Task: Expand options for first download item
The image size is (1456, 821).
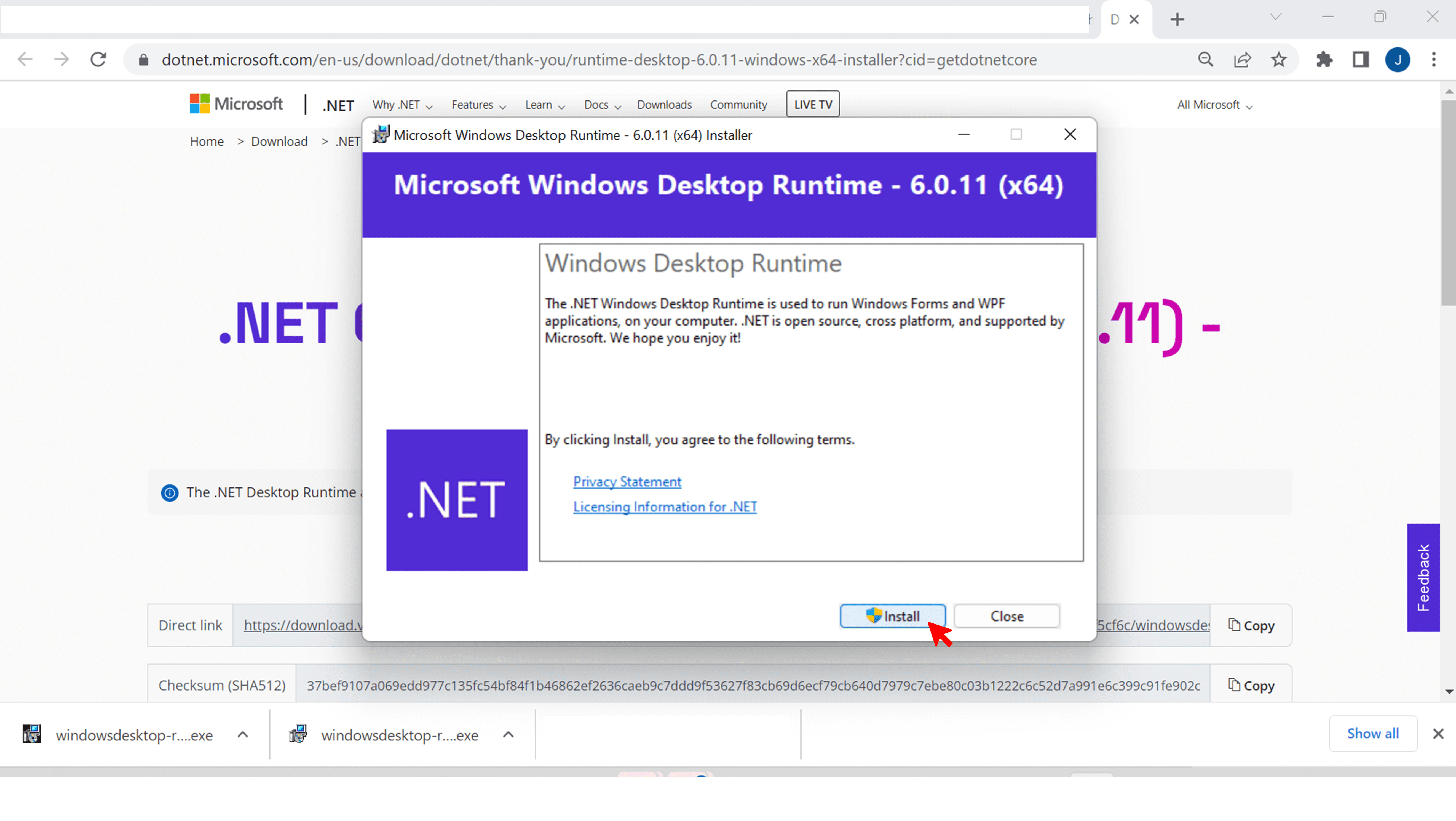Action: pos(243,734)
